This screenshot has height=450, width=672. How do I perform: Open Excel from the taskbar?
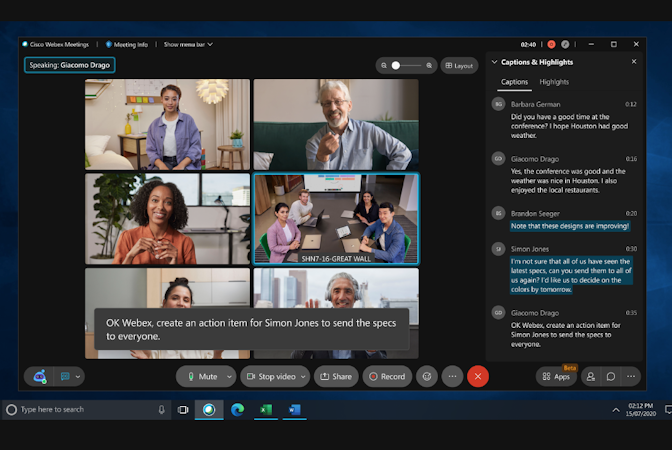pyautogui.click(x=266, y=410)
